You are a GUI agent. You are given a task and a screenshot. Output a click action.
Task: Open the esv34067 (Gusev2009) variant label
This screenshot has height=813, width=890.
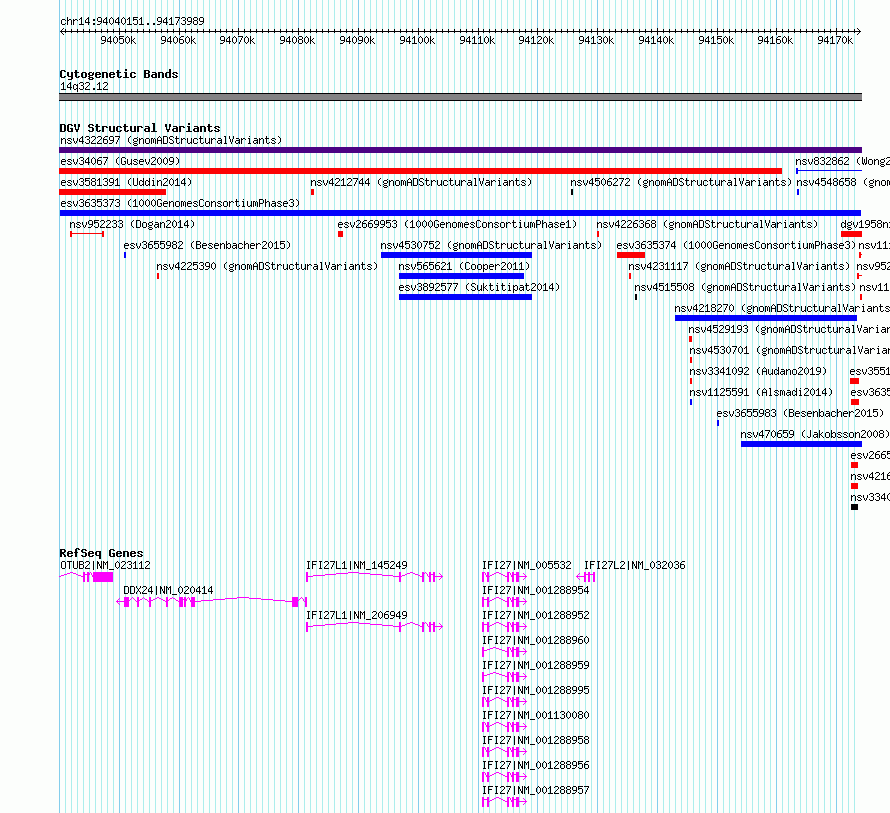tap(120, 161)
